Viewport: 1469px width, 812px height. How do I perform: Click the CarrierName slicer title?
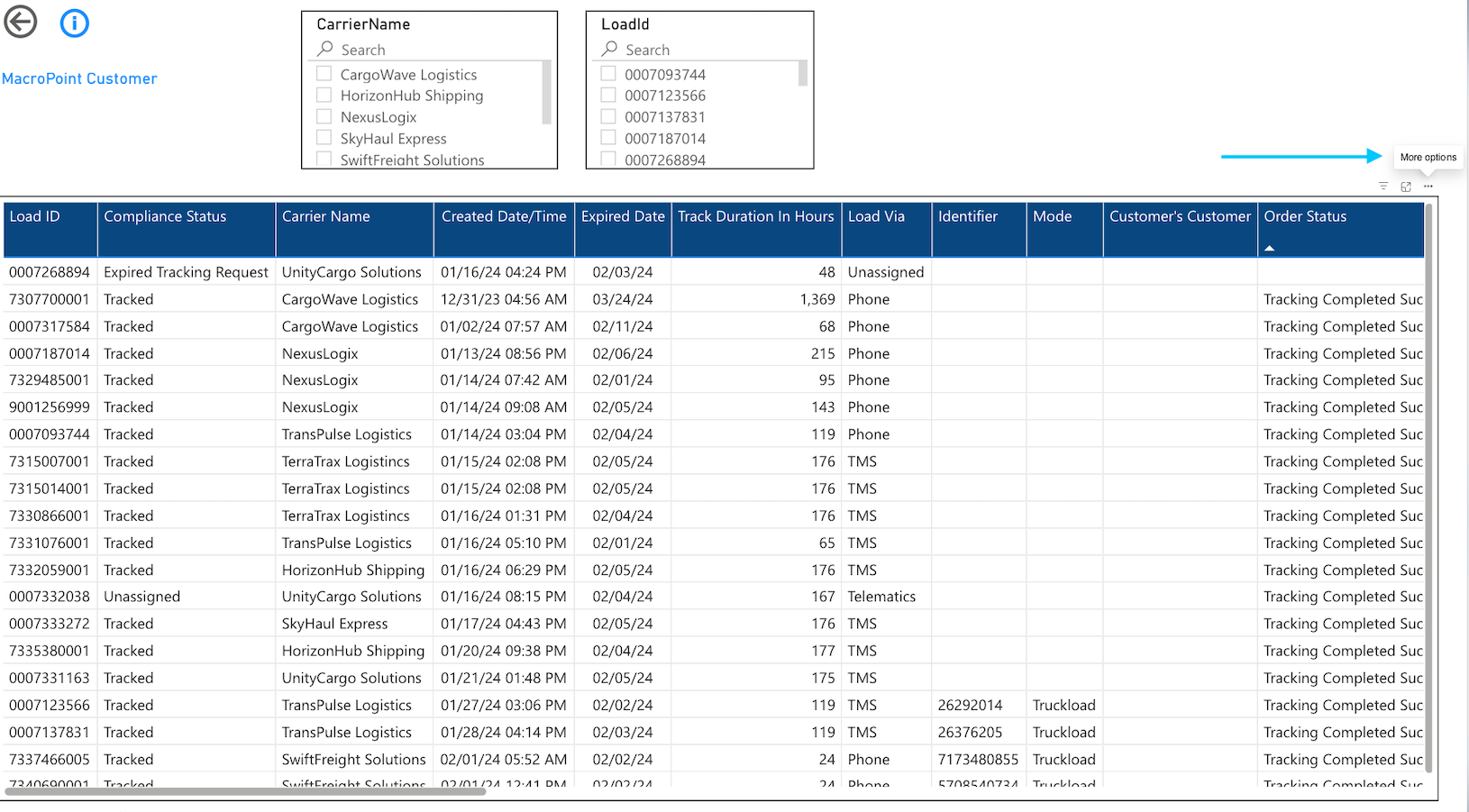click(x=363, y=24)
